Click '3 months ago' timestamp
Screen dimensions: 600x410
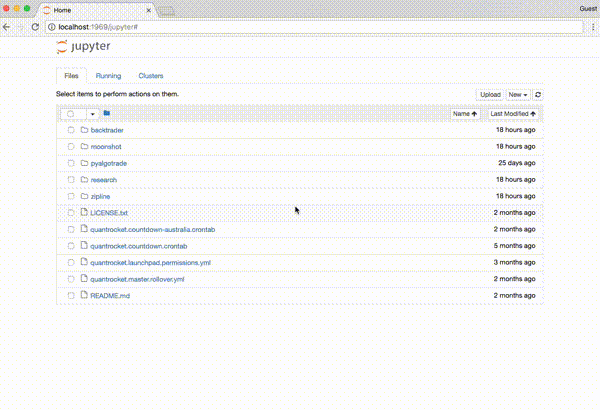click(514, 262)
